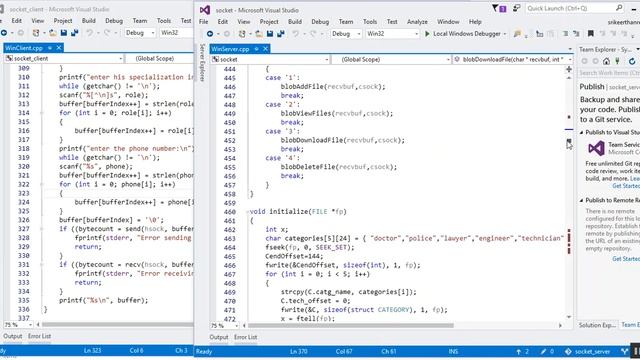Click the branch icon in the status bar
Screen dimensions: 640x360
(x=624, y=351)
